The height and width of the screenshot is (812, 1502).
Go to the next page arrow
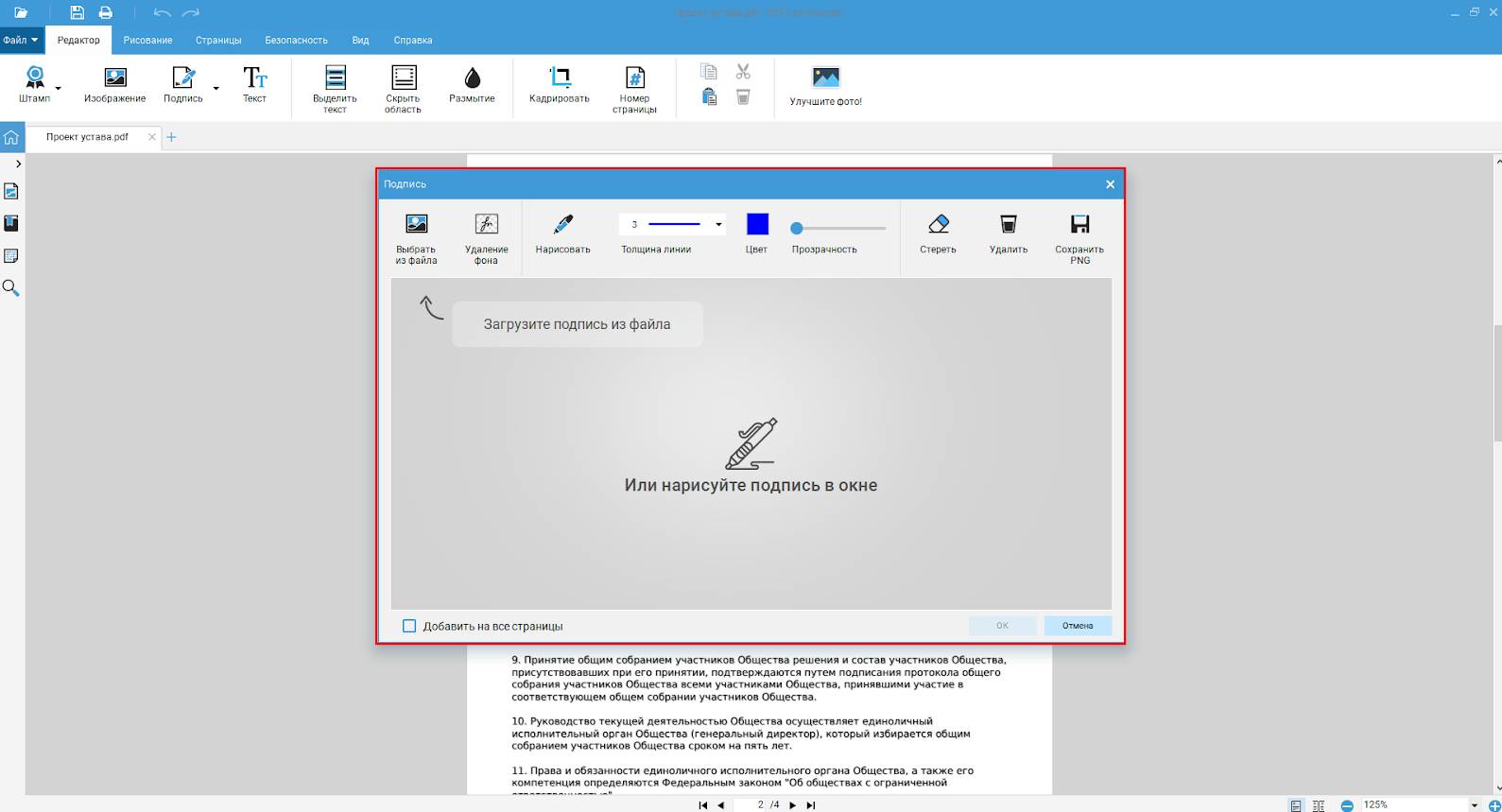[793, 805]
